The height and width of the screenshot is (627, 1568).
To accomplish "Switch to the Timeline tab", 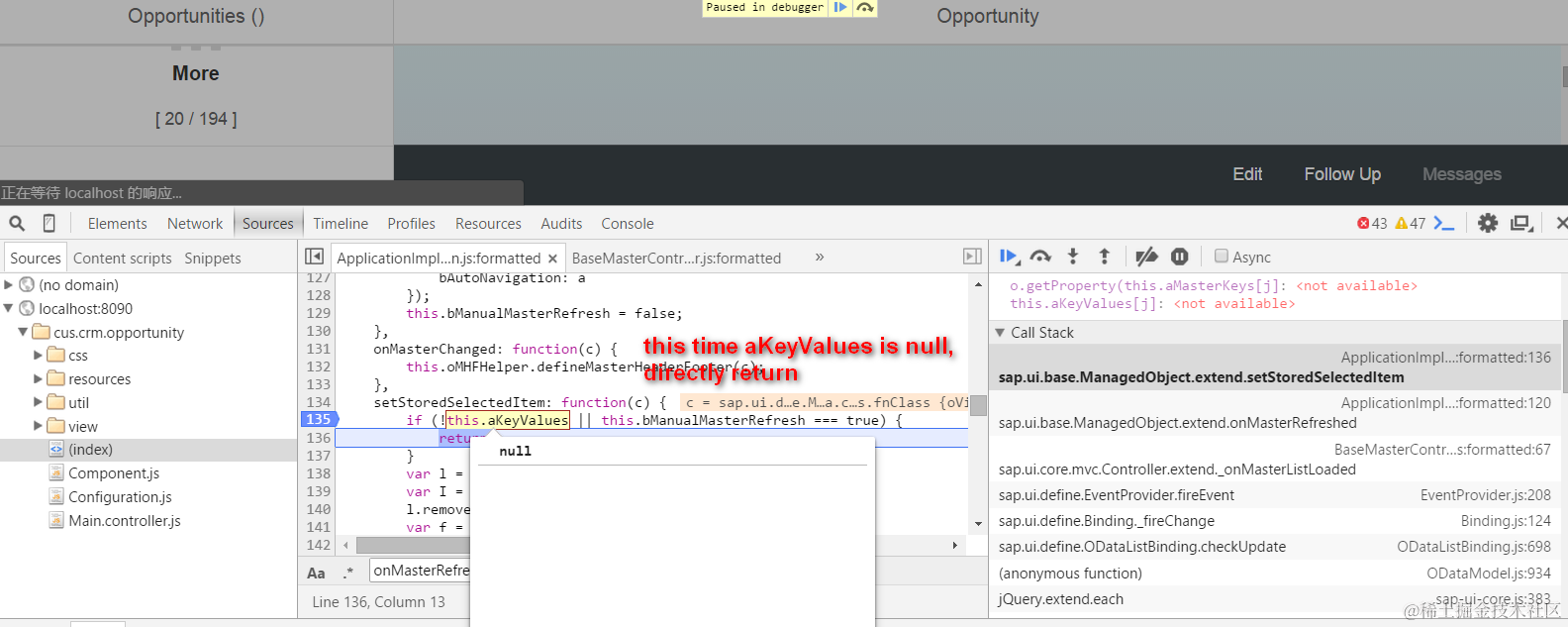I will coord(341,224).
